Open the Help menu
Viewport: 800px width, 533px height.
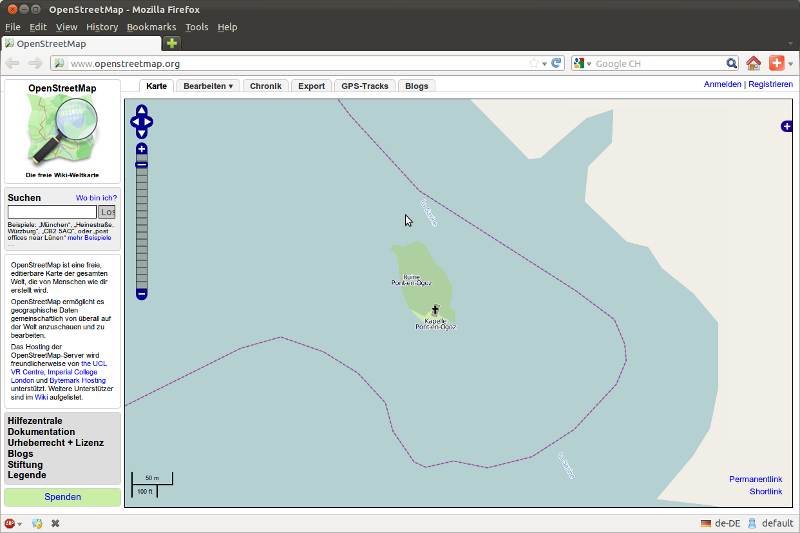click(x=227, y=27)
